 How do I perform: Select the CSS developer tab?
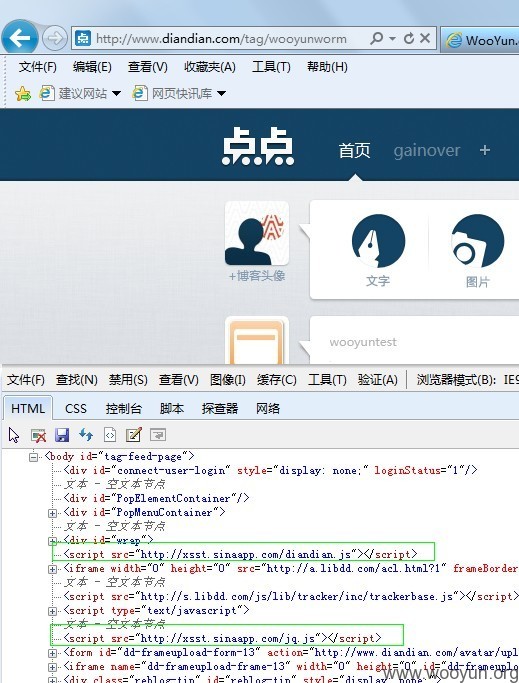[x=76, y=409]
